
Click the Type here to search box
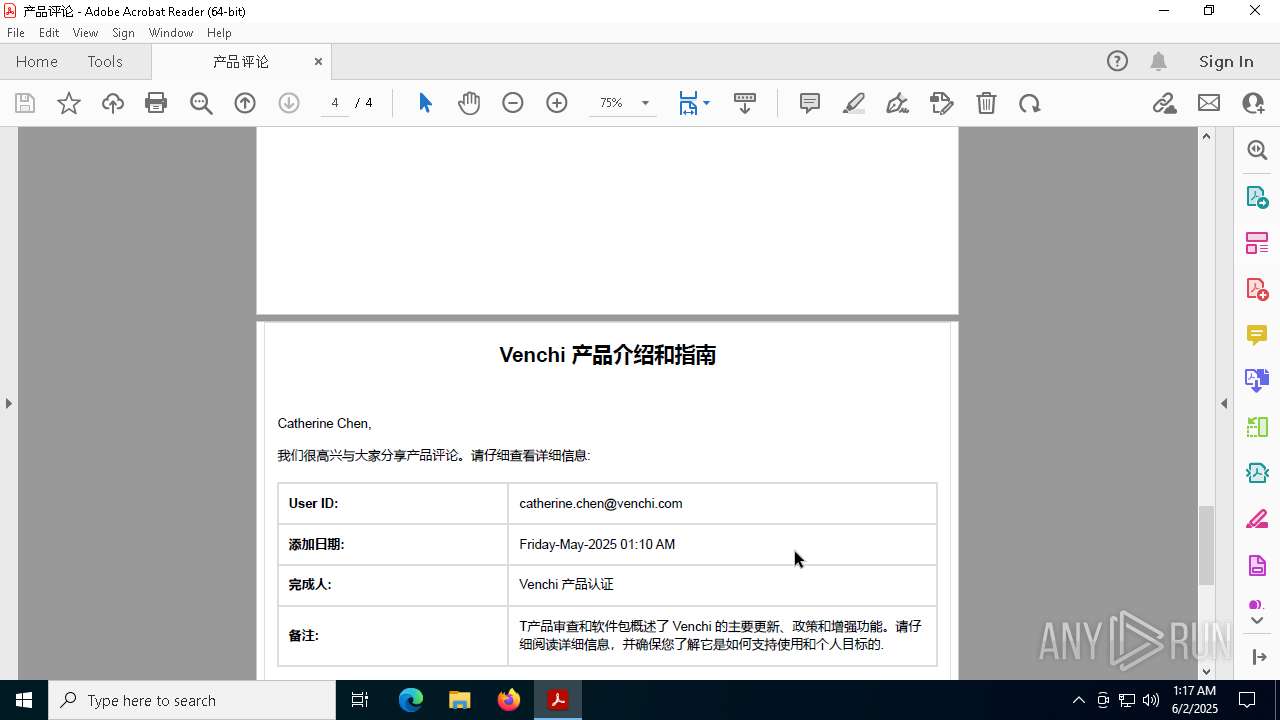(x=192, y=700)
